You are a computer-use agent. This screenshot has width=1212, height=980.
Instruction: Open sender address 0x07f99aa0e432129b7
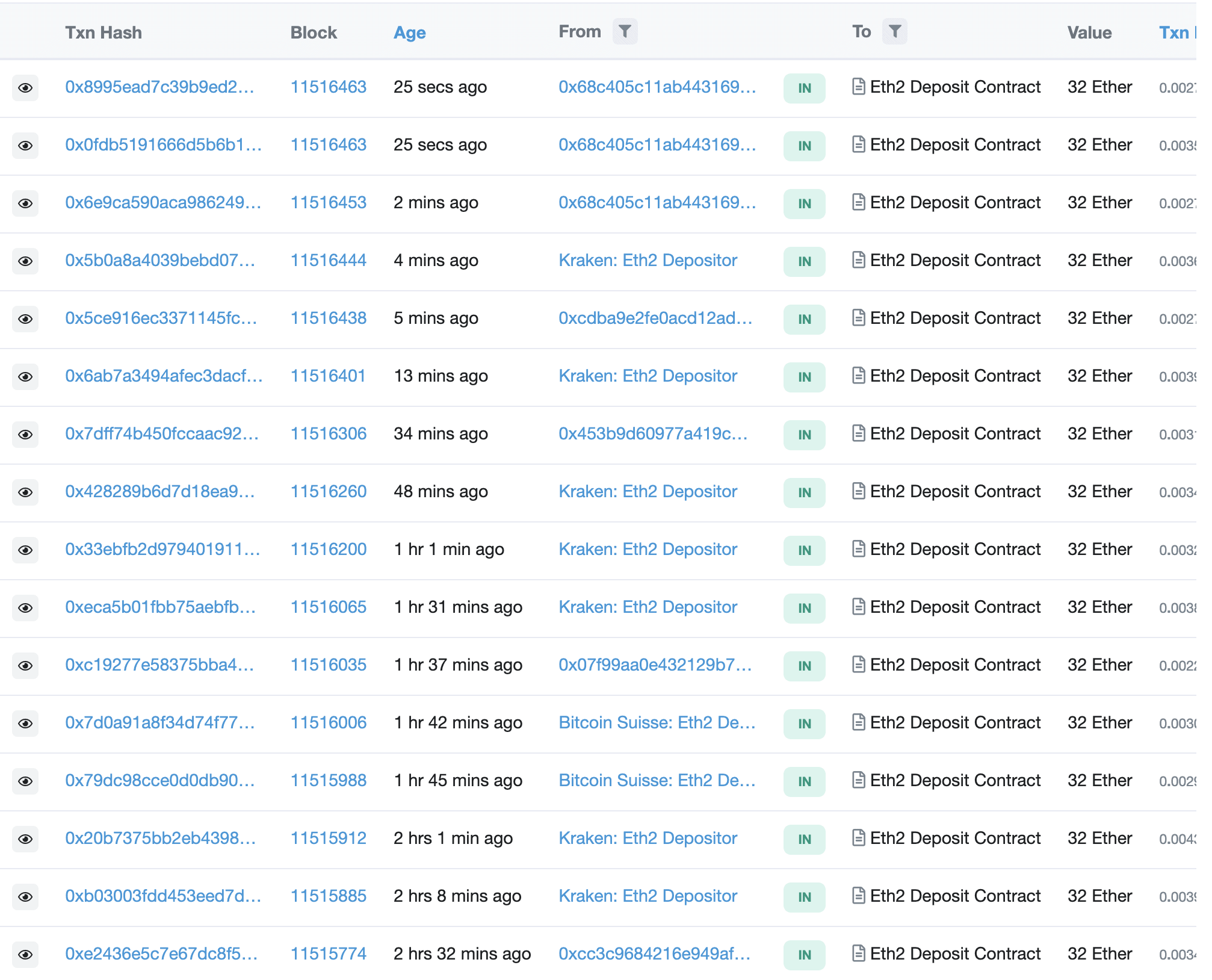(x=655, y=665)
